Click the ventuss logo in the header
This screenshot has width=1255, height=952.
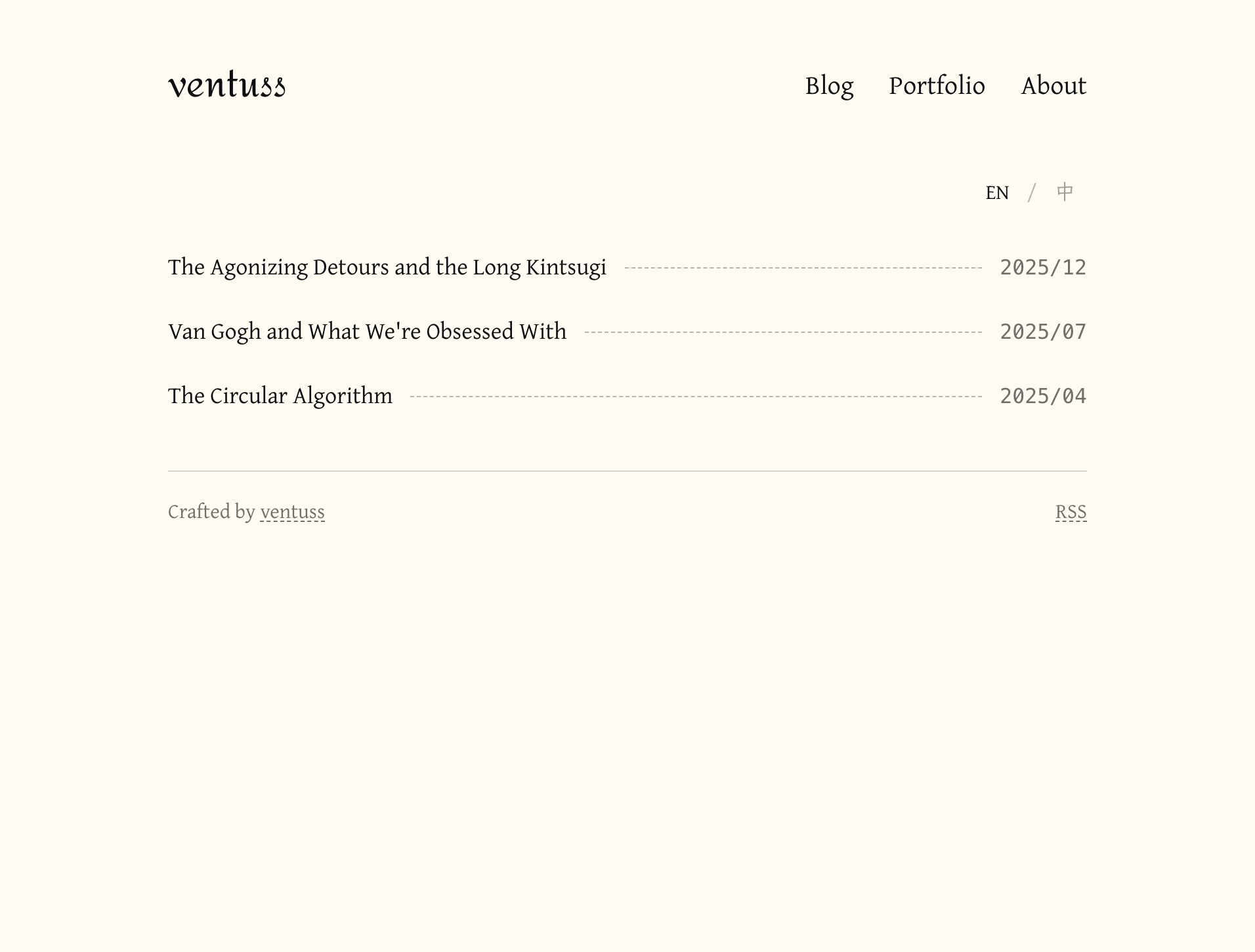[x=226, y=86]
